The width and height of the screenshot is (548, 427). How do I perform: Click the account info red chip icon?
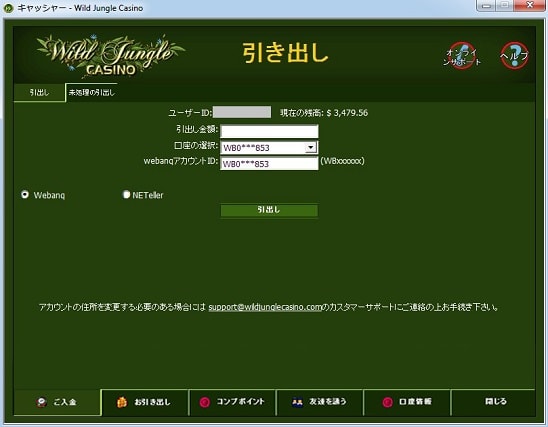(387, 402)
